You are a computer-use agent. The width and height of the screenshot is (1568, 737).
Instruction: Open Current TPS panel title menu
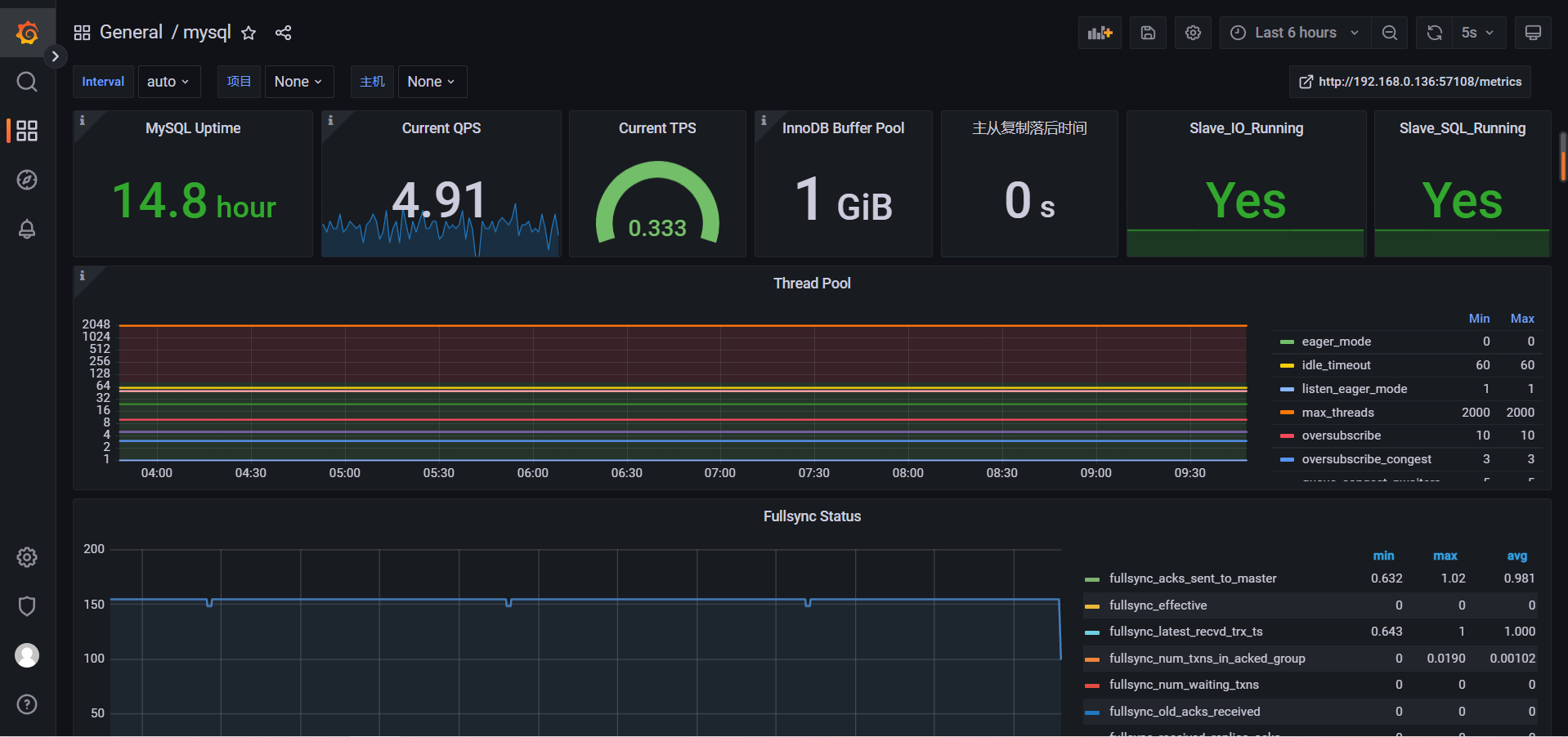point(657,128)
